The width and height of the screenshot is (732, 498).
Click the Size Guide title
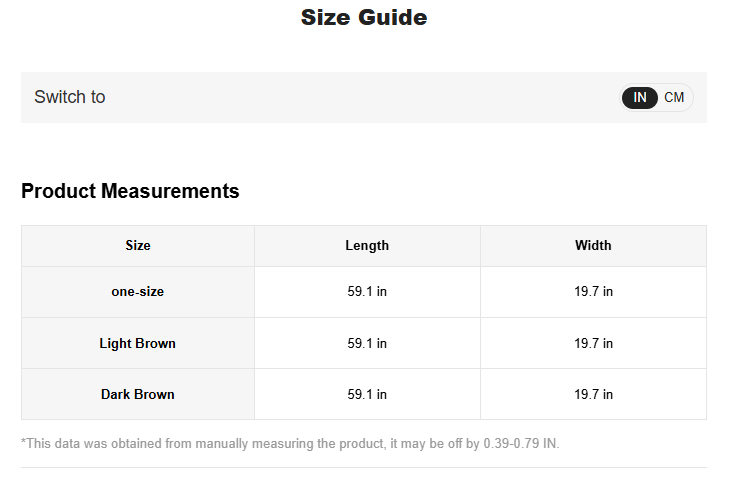coord(364,17)
